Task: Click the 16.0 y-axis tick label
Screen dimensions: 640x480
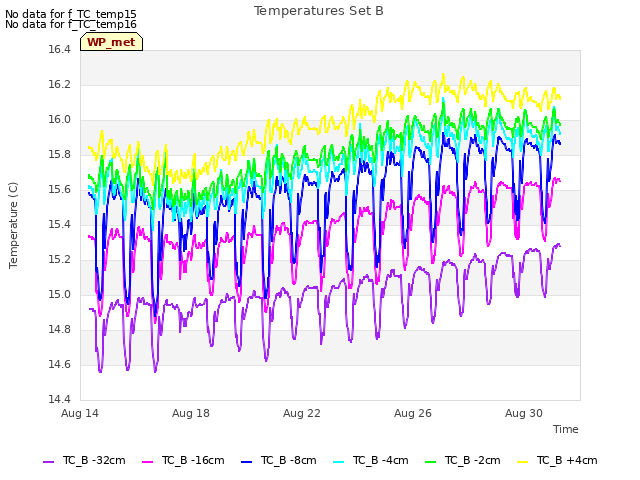Action: click(60, 120)
